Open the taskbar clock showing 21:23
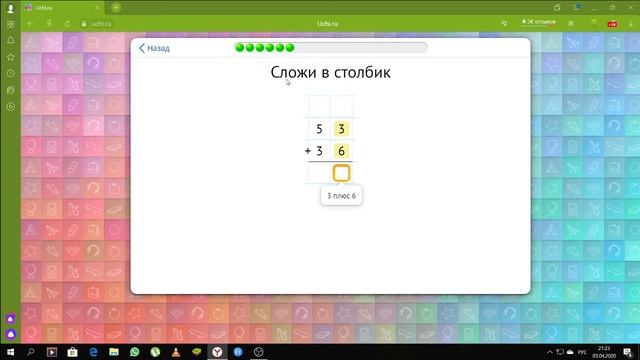 pos(604,352)
